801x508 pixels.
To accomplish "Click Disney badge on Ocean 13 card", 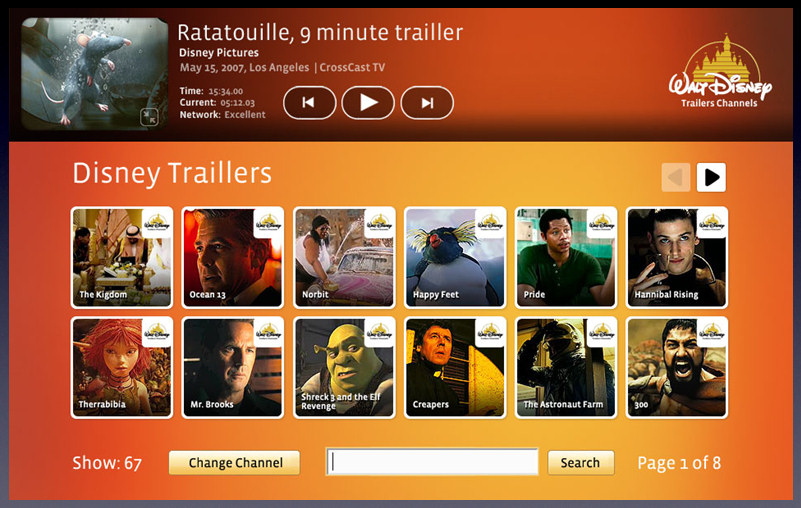I will (x=268, y=223).
